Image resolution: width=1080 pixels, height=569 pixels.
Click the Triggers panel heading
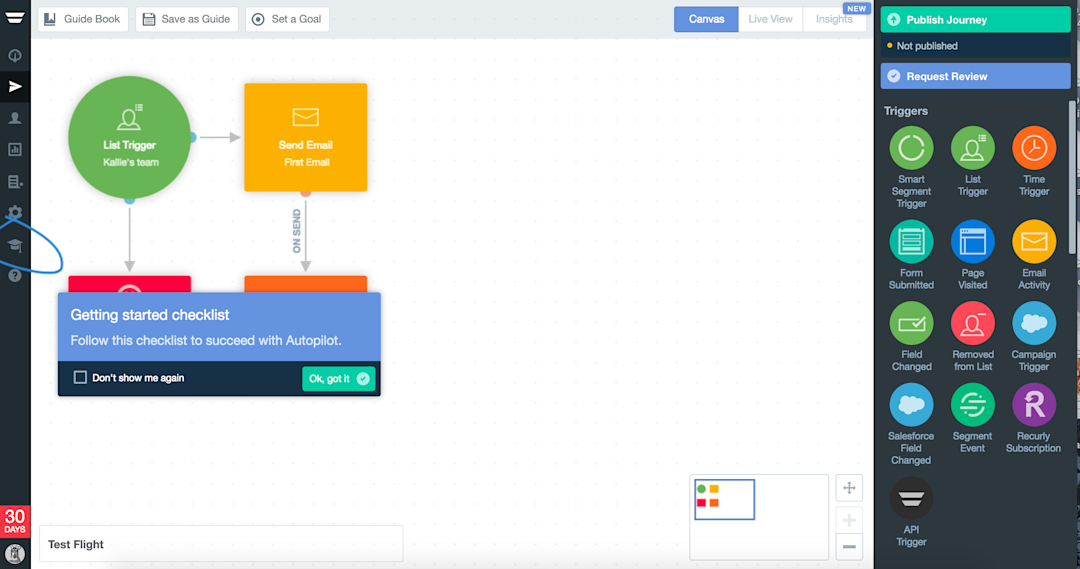(x=906, y=111)
